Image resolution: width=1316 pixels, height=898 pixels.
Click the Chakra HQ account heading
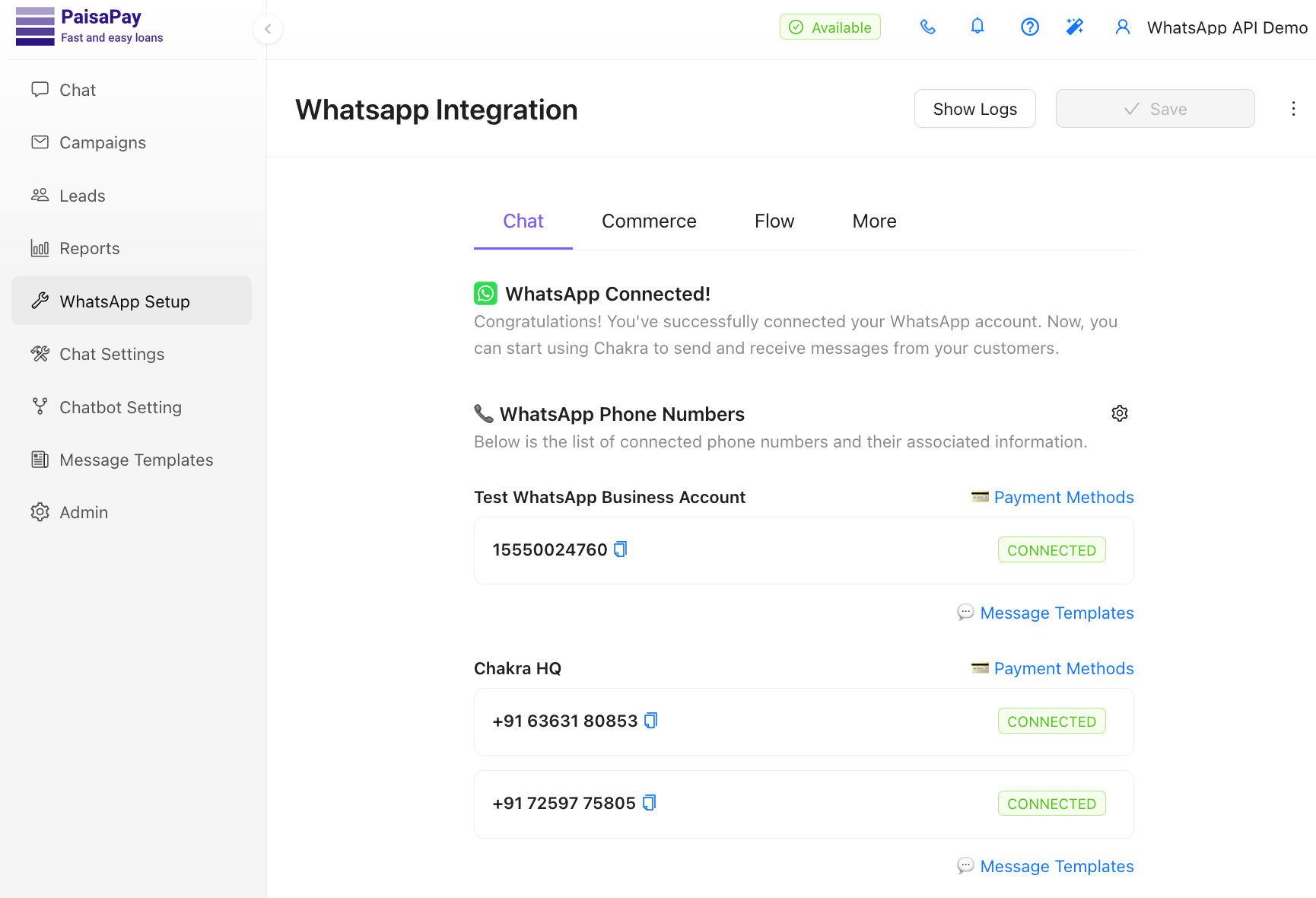(x=517, y=668)
